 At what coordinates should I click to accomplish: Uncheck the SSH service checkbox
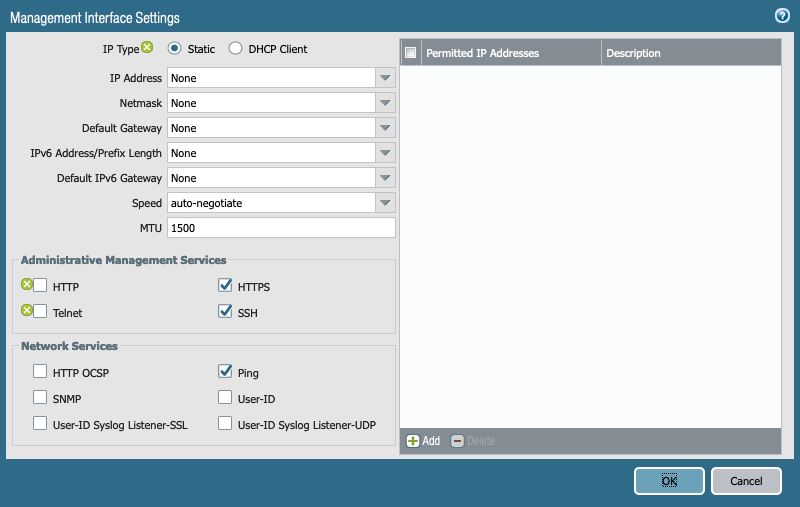[x=225, y=312]
